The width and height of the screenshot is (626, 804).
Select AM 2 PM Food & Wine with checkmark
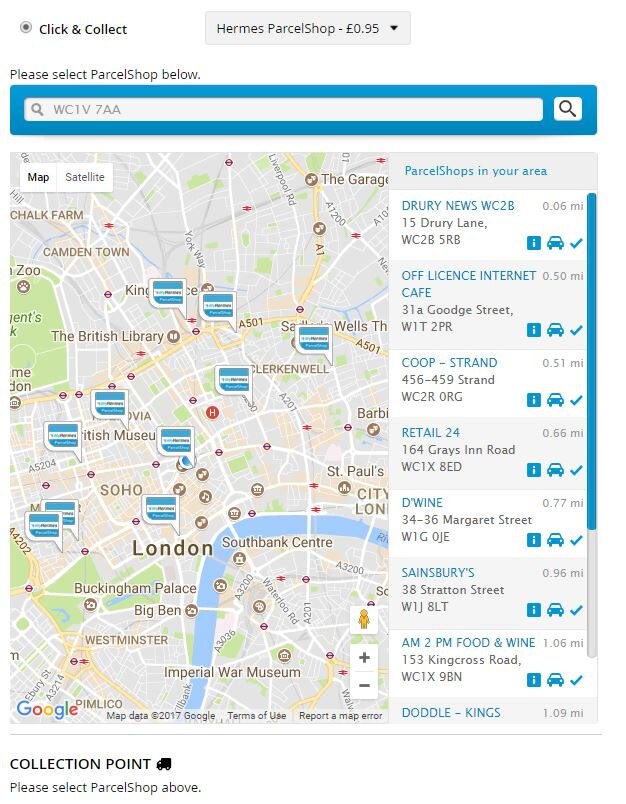tap(576, 680)
